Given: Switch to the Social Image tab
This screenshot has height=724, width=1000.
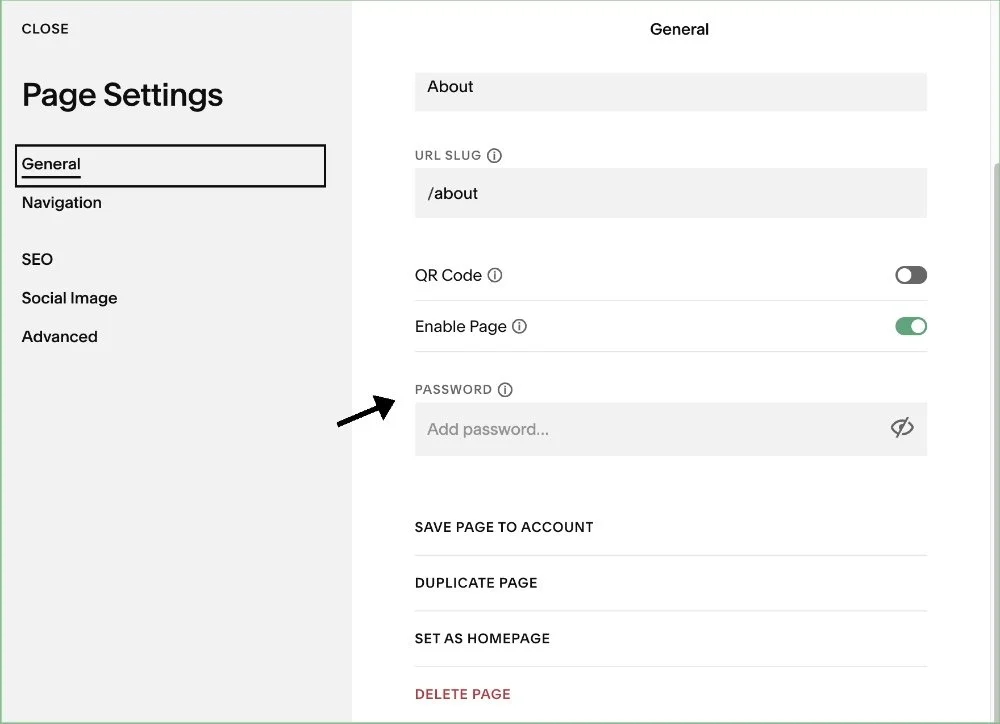Looking at the screenshot, I should coord(70,299).
